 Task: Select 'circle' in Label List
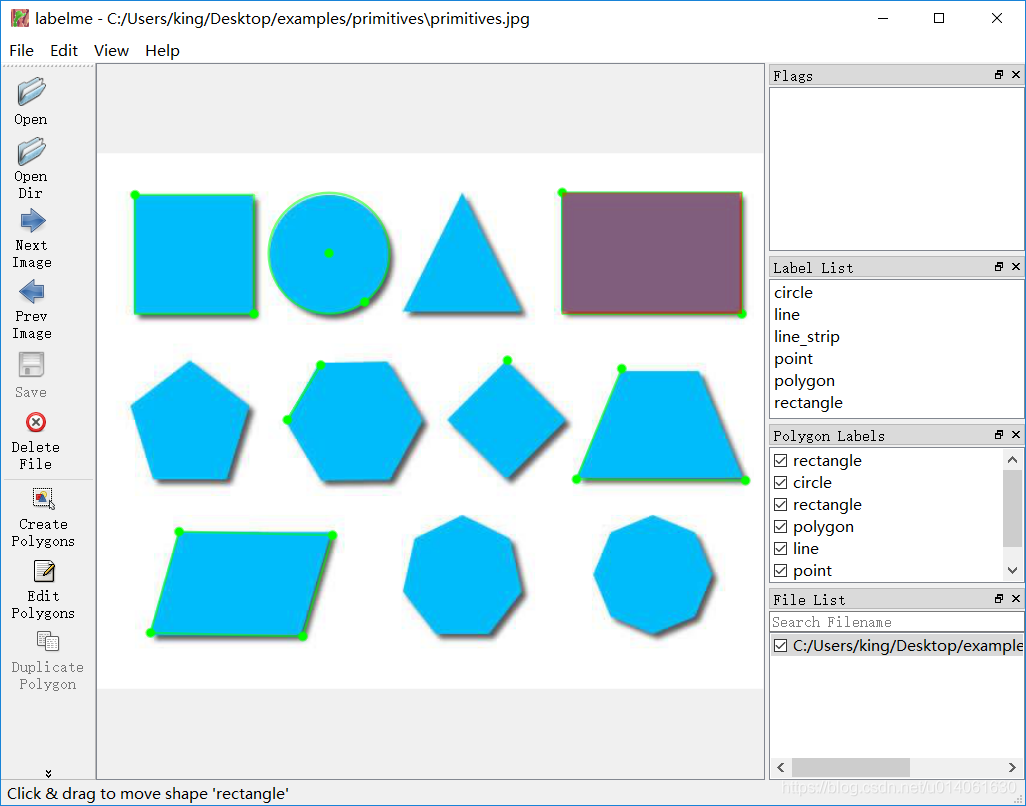tap(793, 292)
